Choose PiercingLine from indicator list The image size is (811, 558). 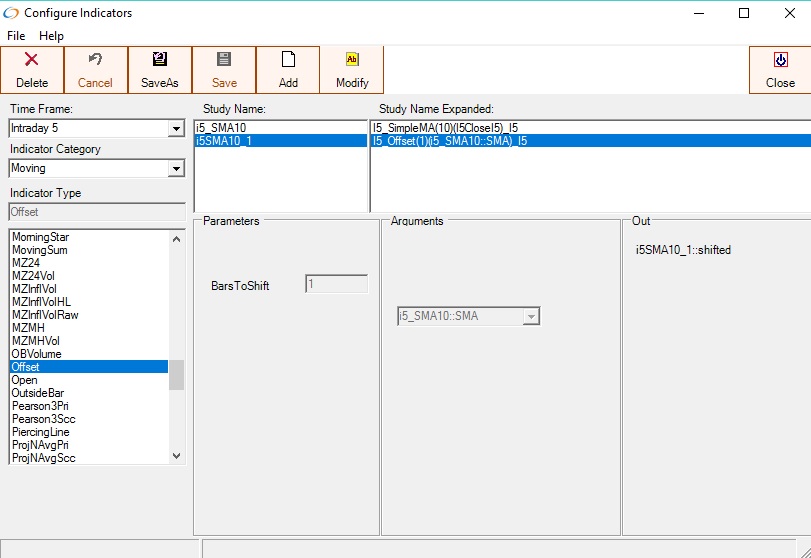click(x=40, y=432)
